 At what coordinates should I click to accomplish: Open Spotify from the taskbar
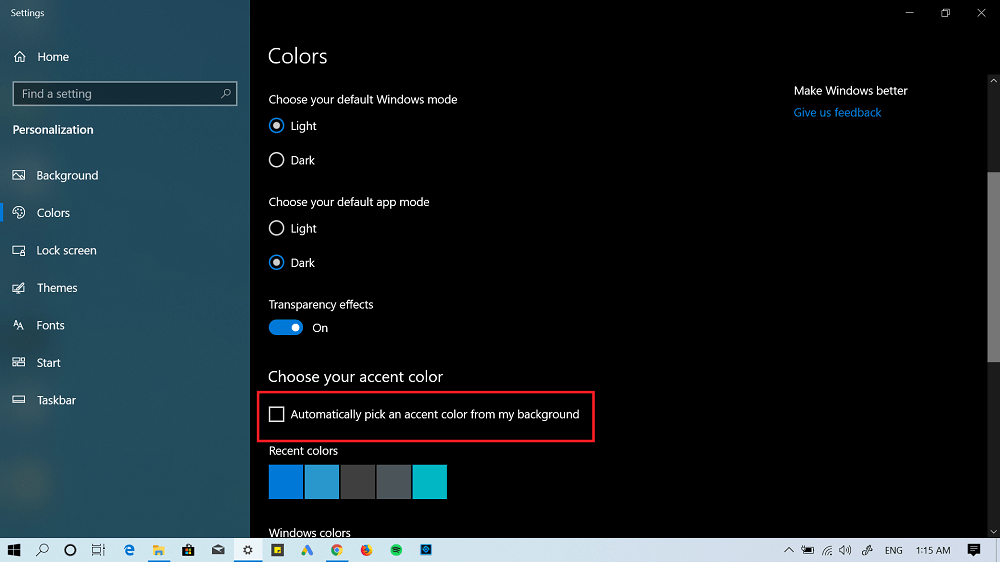point(396,550)
